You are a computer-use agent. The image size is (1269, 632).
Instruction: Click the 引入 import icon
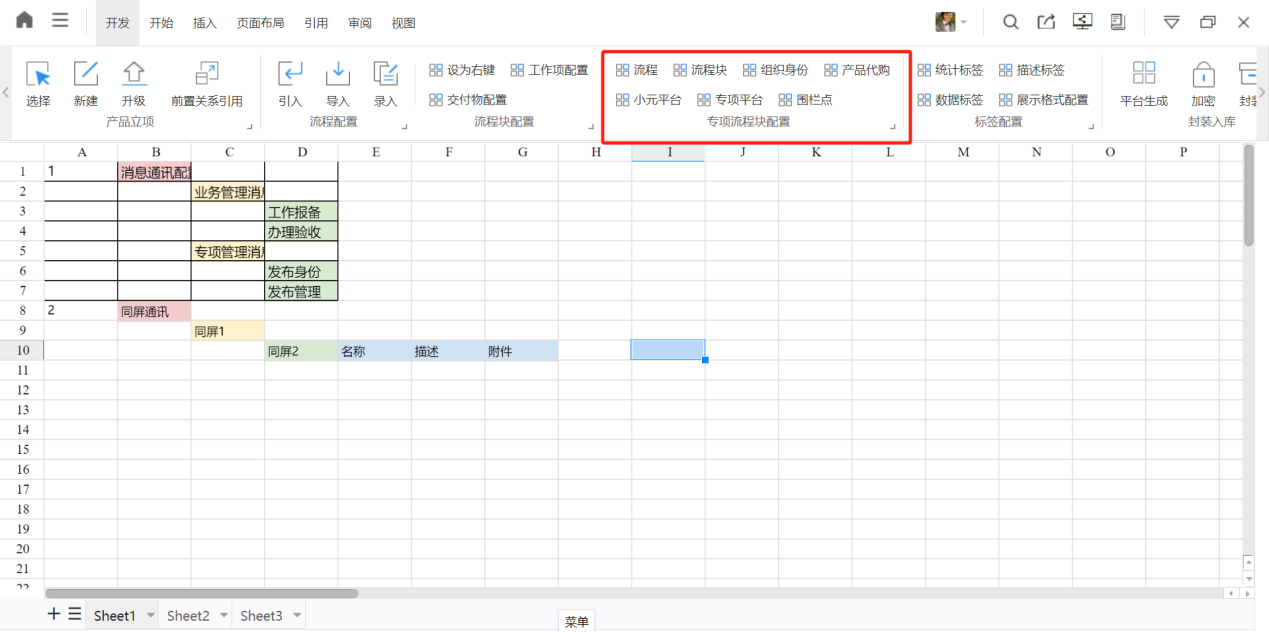tap(290, 75)
